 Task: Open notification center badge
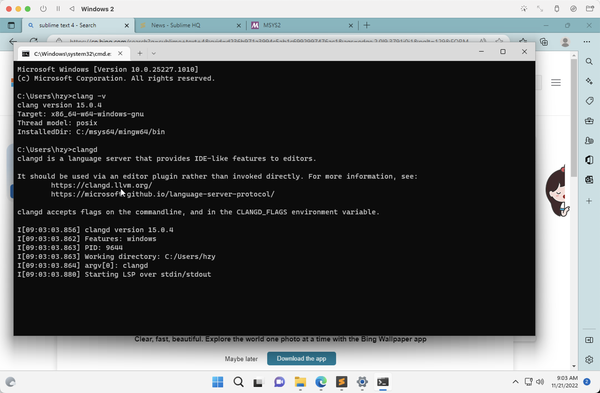point(587,382)
